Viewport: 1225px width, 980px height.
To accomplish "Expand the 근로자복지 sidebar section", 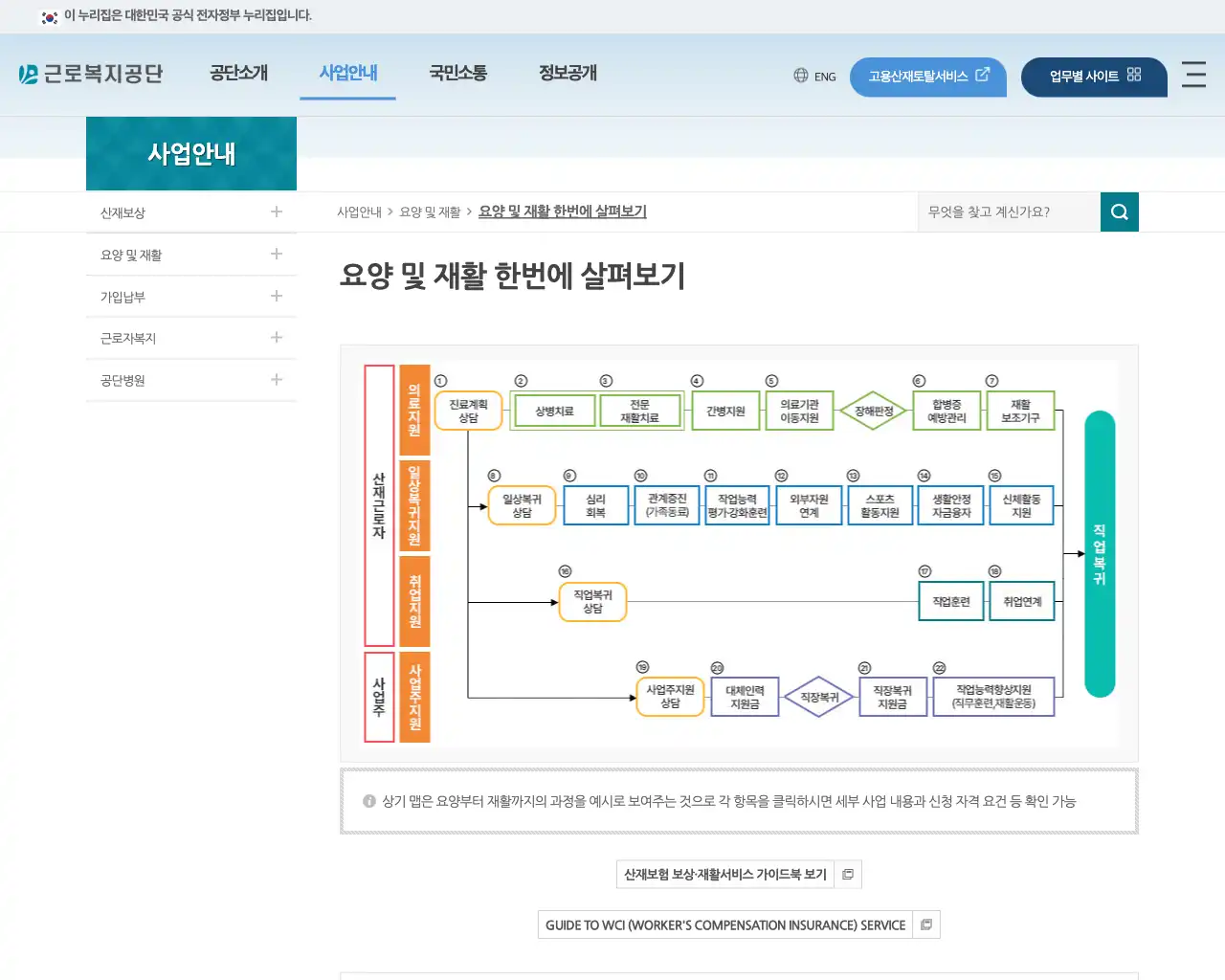I will point(276,338).
